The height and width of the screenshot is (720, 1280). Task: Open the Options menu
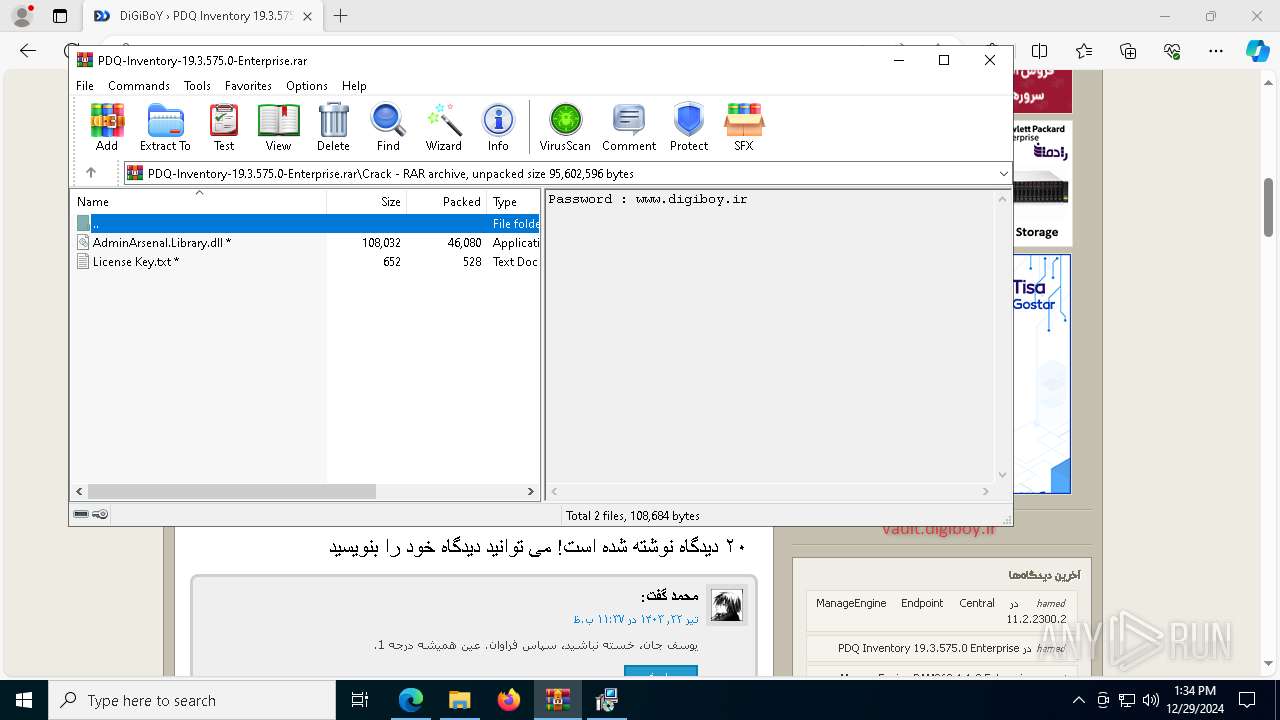coord(307,86)
